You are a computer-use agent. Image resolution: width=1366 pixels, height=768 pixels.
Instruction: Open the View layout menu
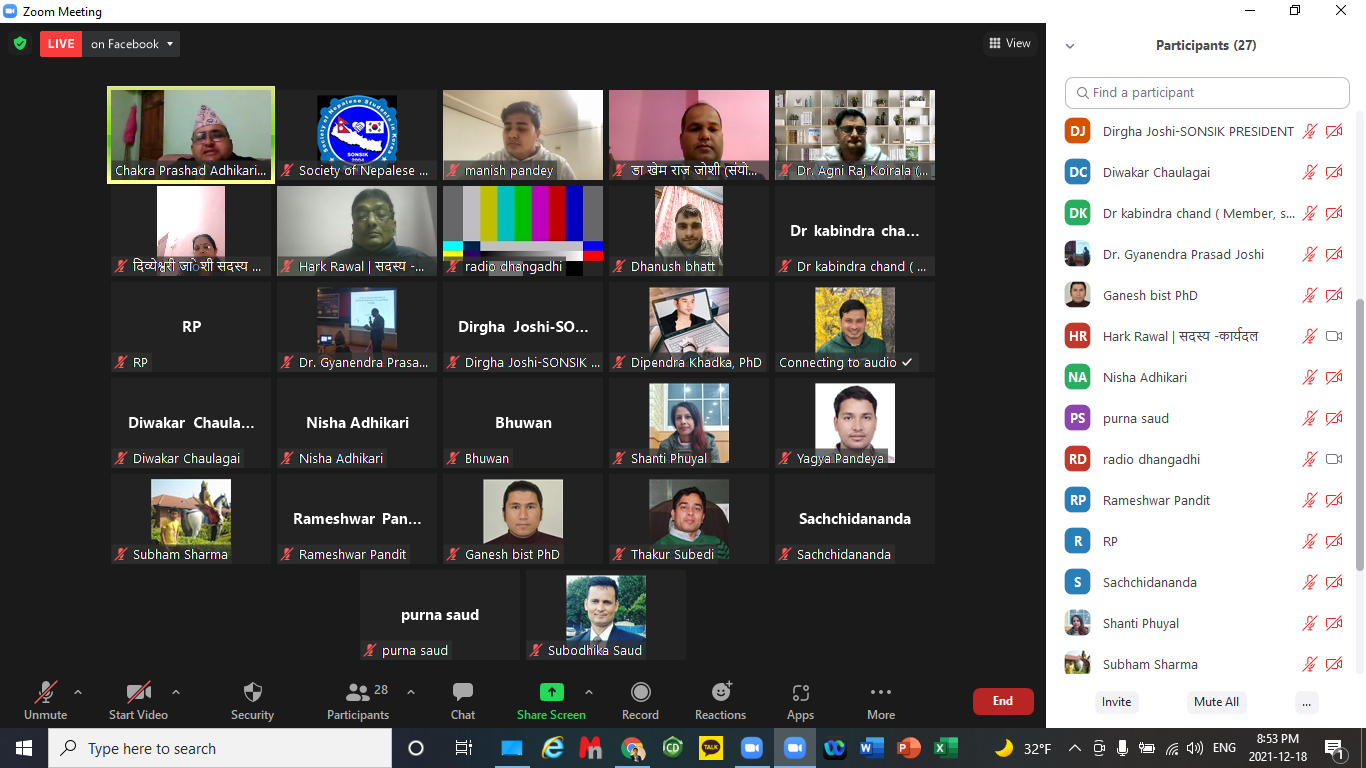tap(1009, 43)
